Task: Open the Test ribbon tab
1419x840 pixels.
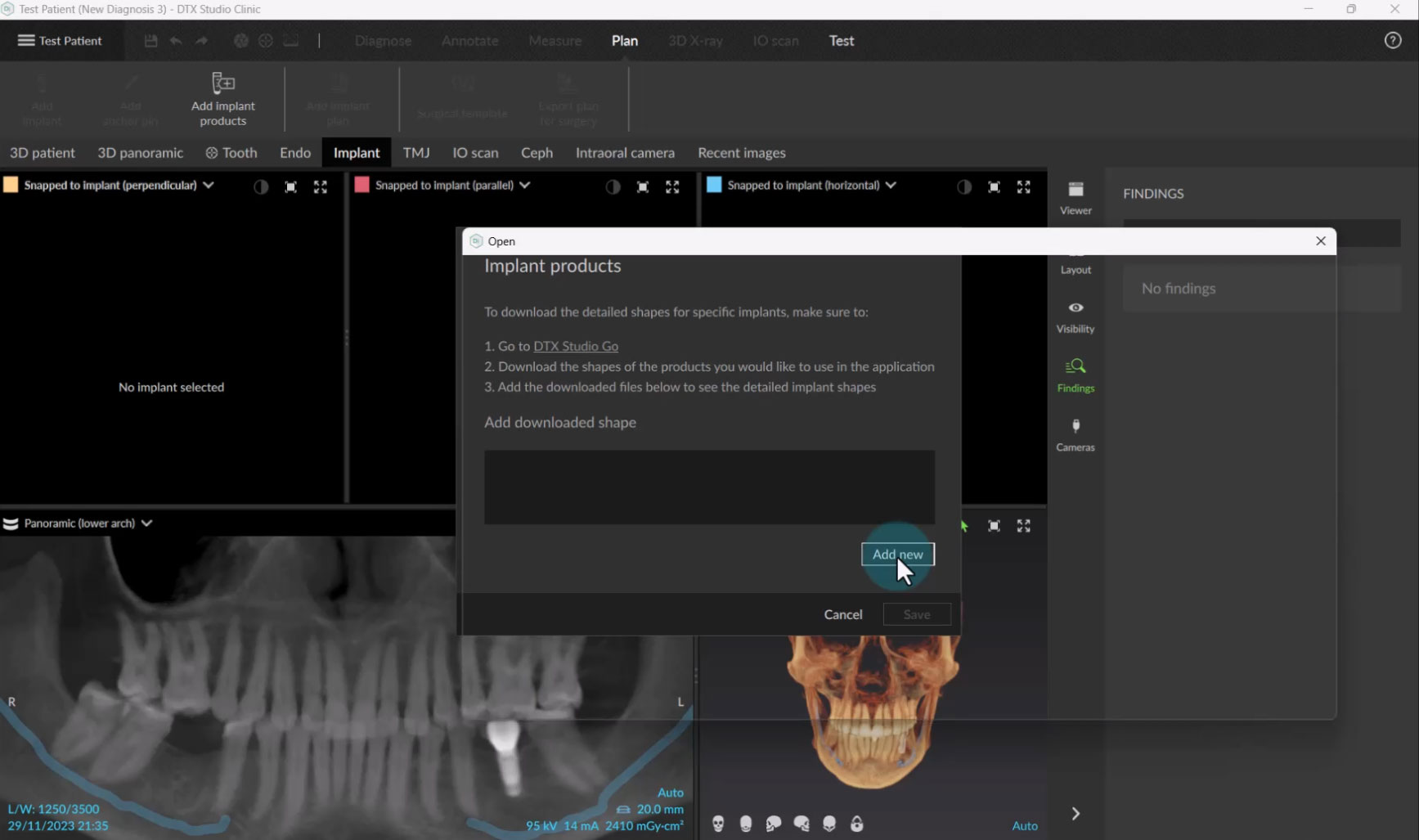Action: tap(842, 41)
